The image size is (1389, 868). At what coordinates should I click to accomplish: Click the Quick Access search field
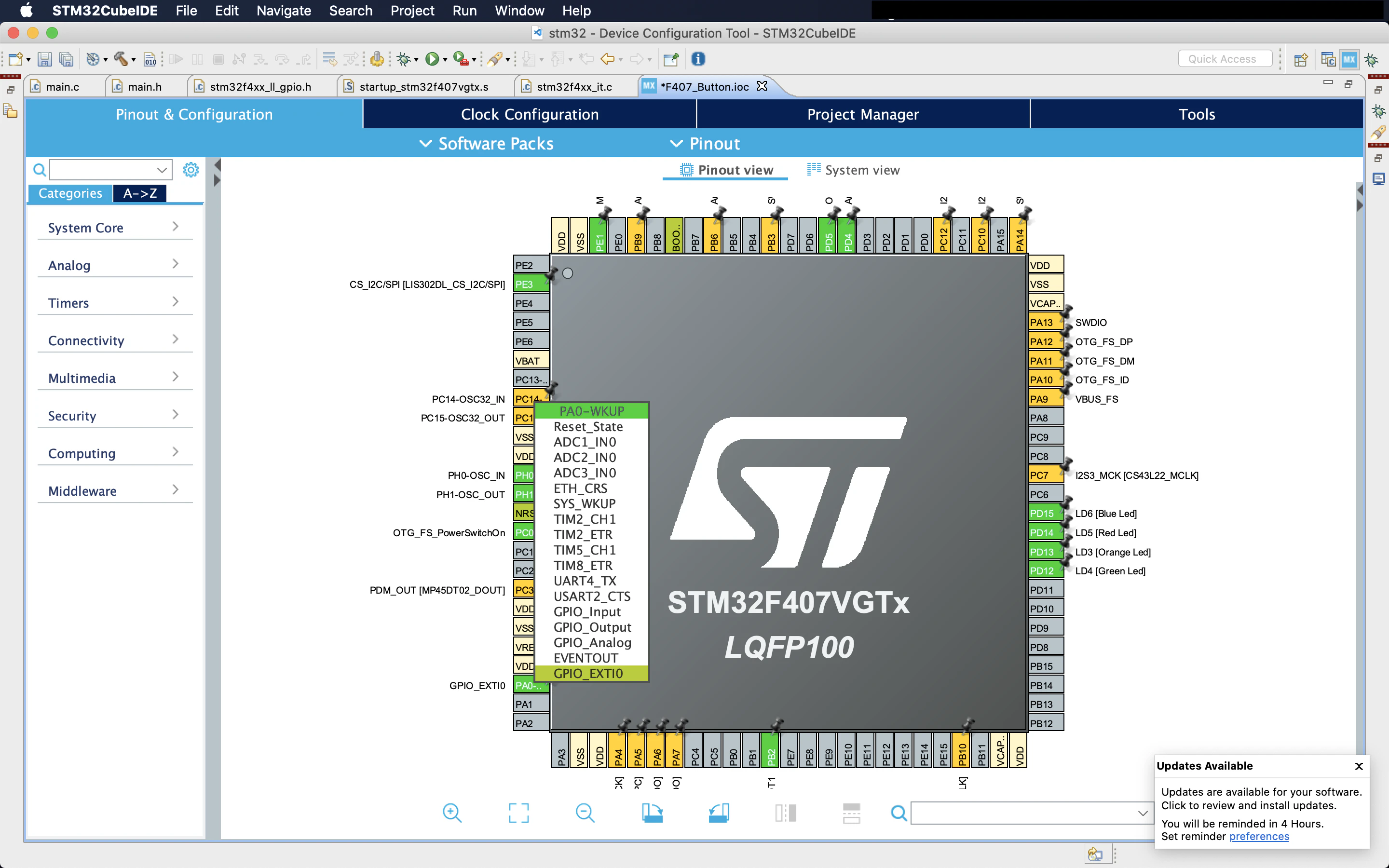tap(1224, 58)
